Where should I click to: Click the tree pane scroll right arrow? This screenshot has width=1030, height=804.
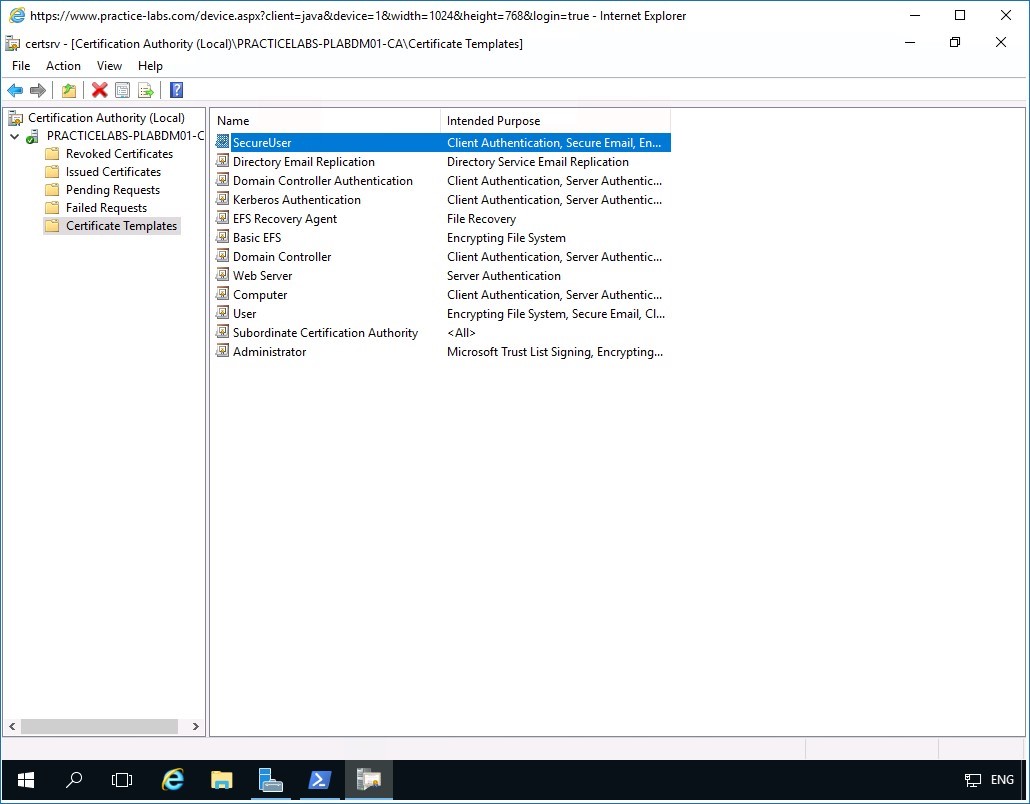click(195, 726)
